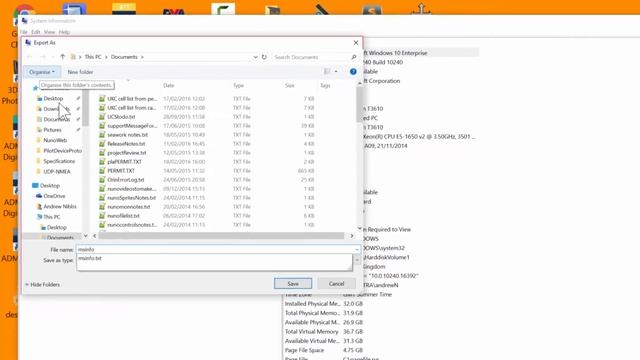Viewport: 640px width, 360px height.
Task: Open the Organise dropdown menu
Action: (42, 72)
